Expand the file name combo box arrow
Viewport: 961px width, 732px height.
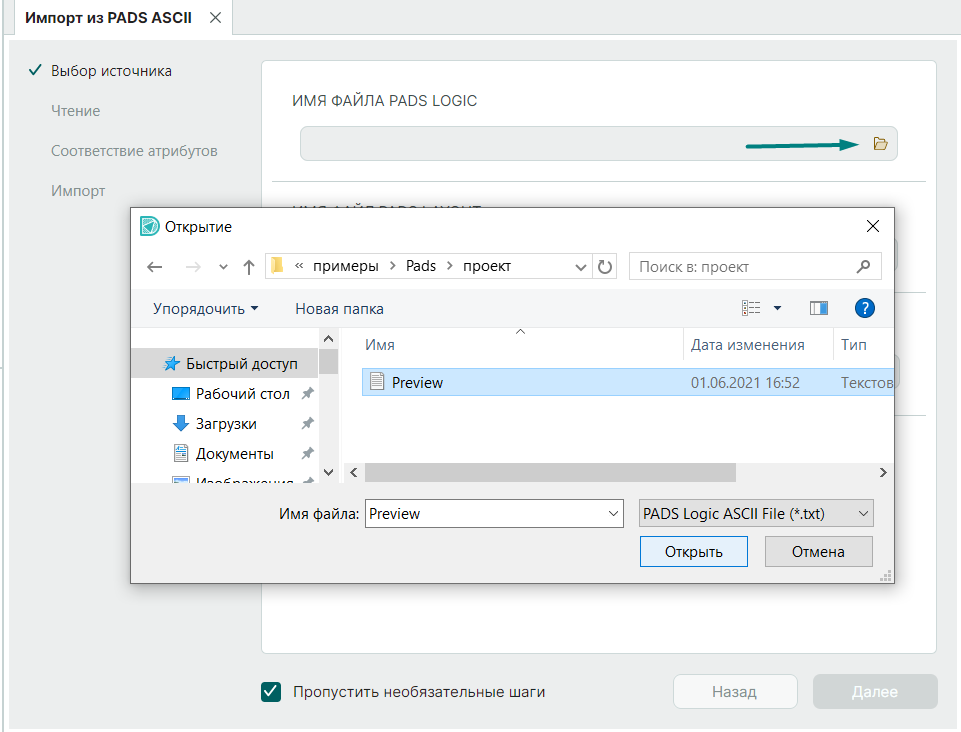pos(614,514)
